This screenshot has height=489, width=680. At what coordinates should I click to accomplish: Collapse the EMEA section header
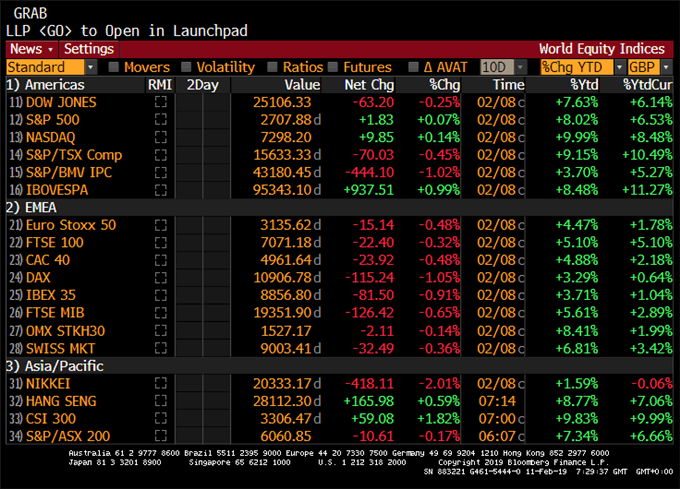point(31,208)
